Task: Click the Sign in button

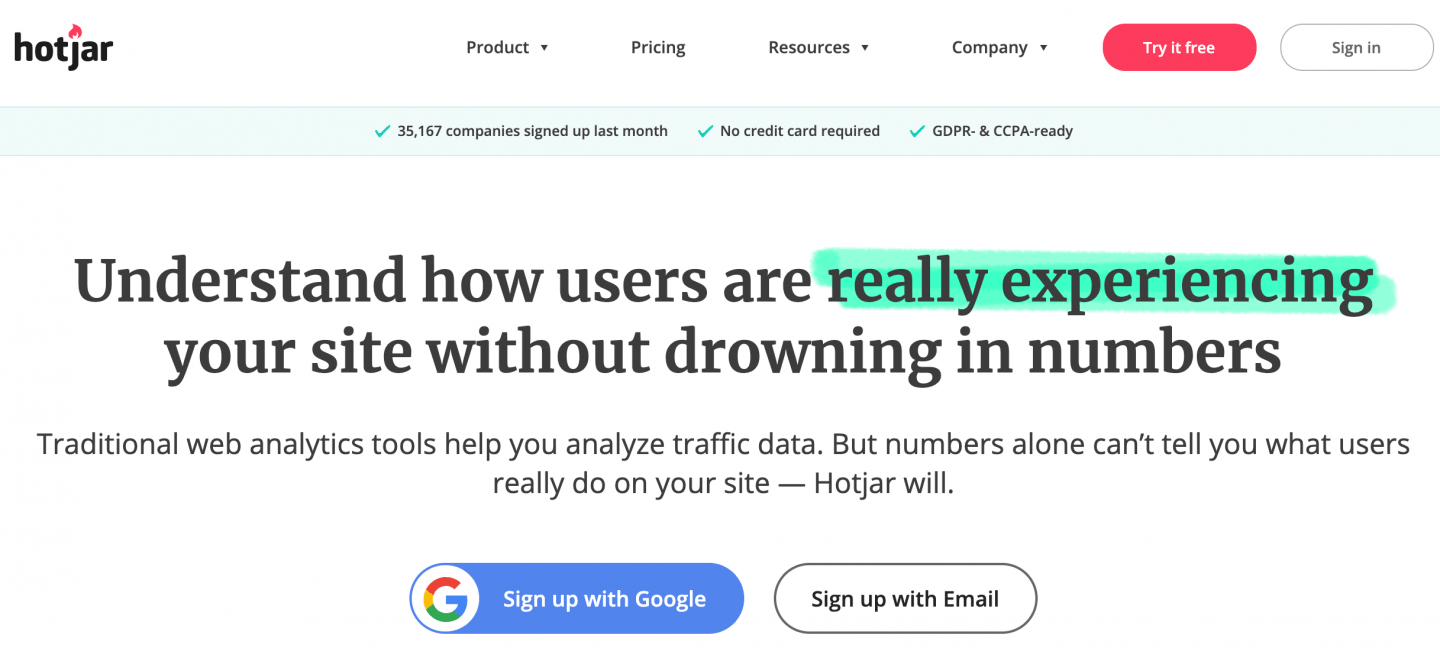Action: [1356, 47]
